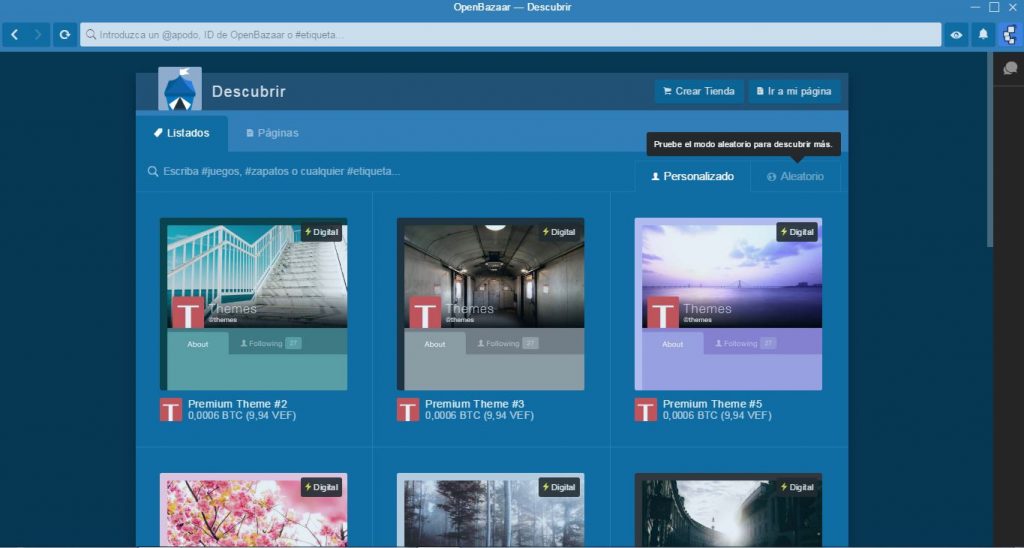The image size is (1024, 548).
Task: Click price 0,0006 BTC under Premium Theme #3
Action: tap(453, 415)
